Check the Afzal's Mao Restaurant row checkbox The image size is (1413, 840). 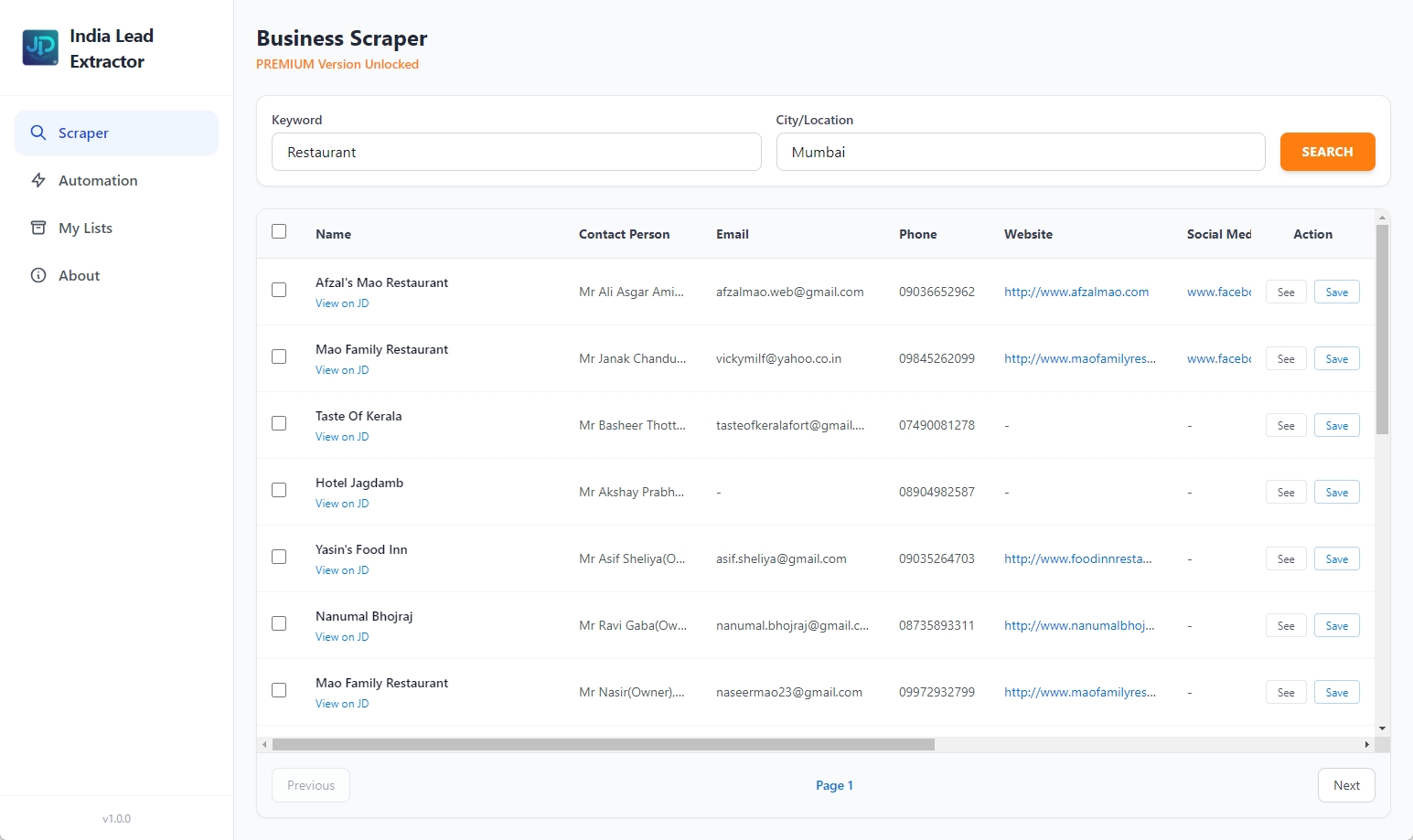pyautogui.click(x=279, y=290)
